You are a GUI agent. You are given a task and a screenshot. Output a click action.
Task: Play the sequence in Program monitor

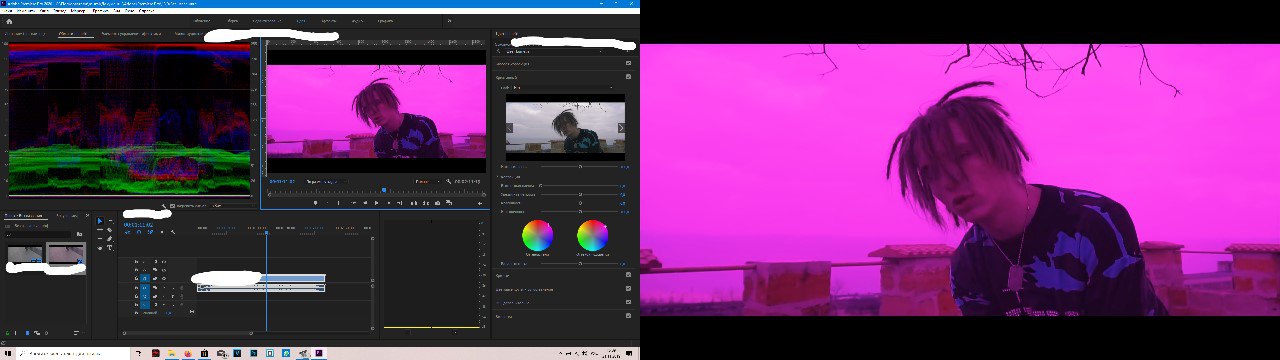click(377, 203)
